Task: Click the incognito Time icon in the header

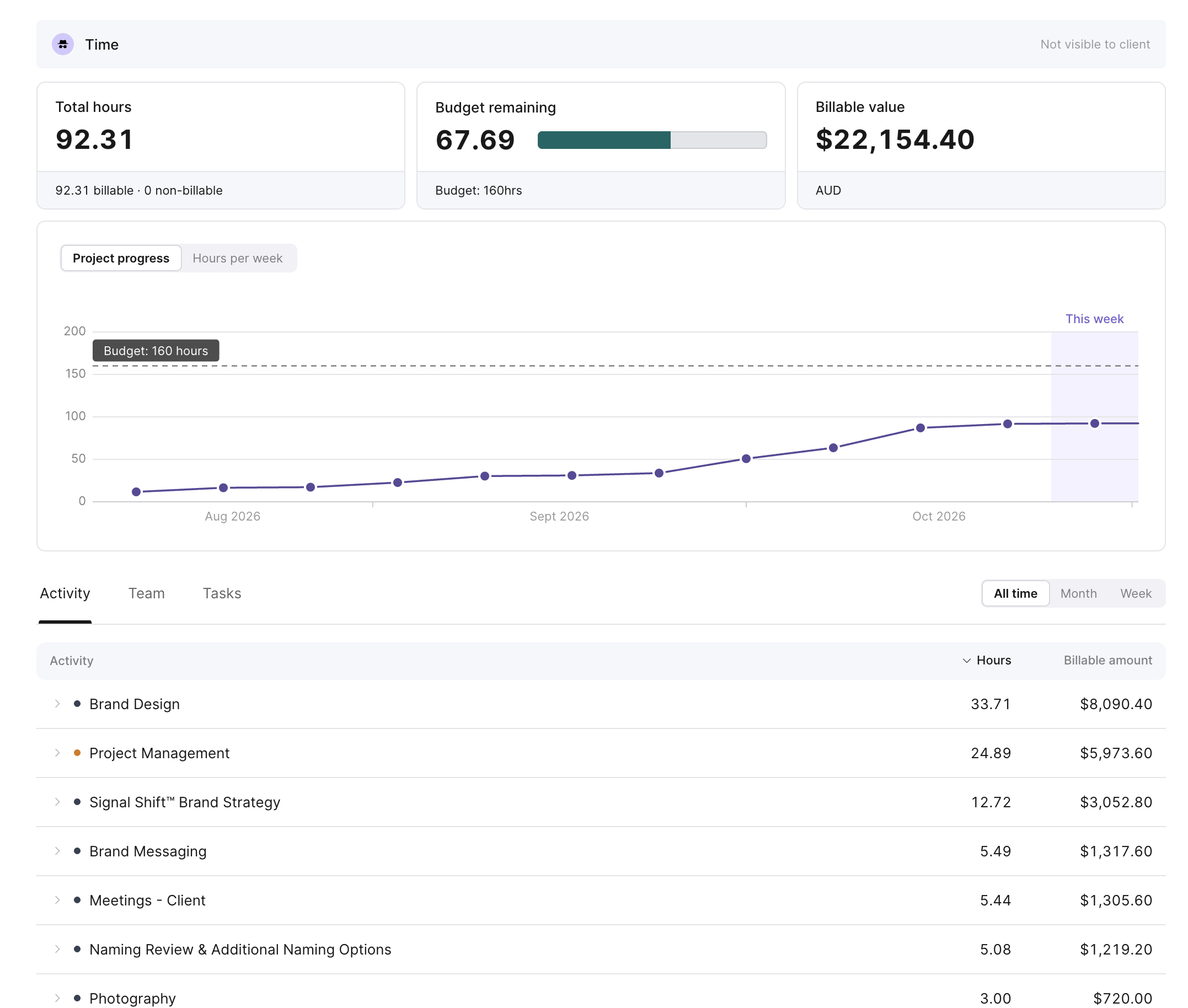Action: point(63,44)
